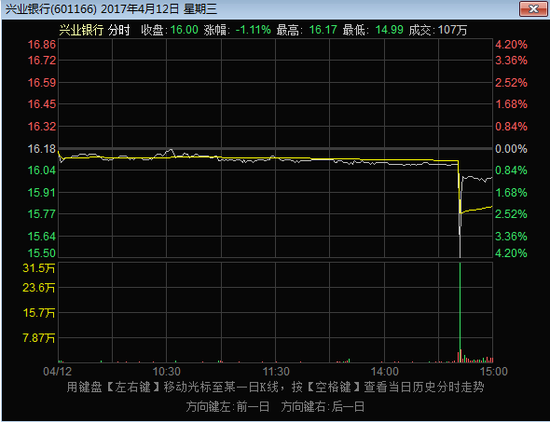
Task: Click the 15.64 price axis label
Action: tap(42, 236)
